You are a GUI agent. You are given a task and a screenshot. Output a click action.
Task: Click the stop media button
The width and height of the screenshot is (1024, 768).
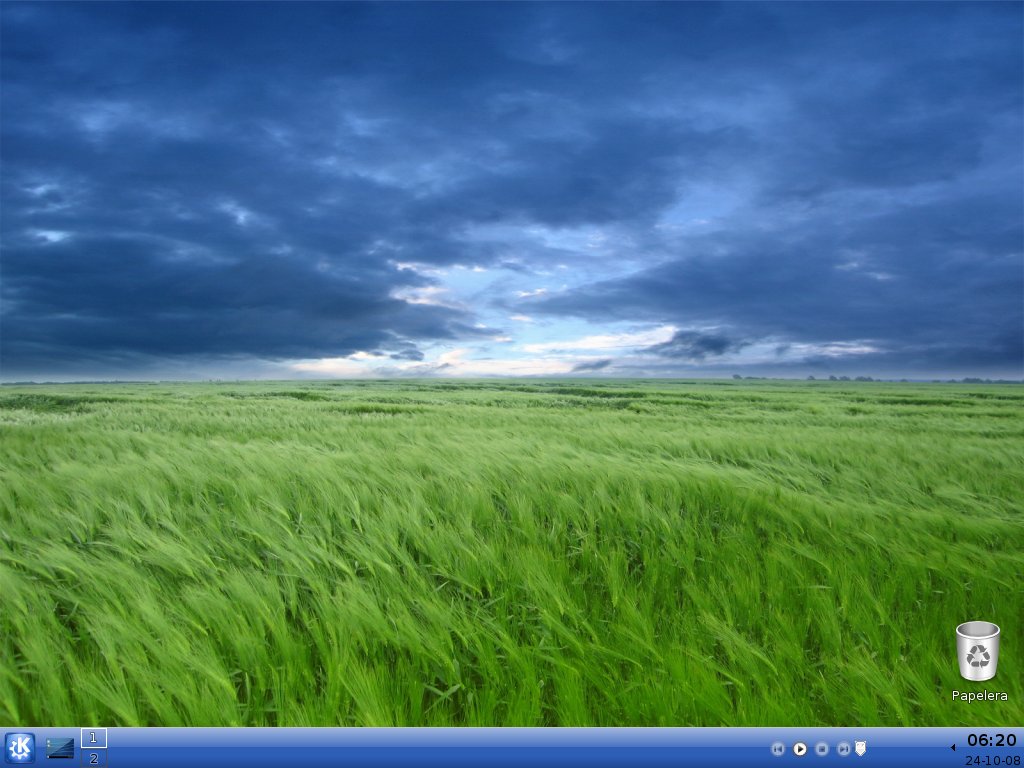tap(822, 749)
